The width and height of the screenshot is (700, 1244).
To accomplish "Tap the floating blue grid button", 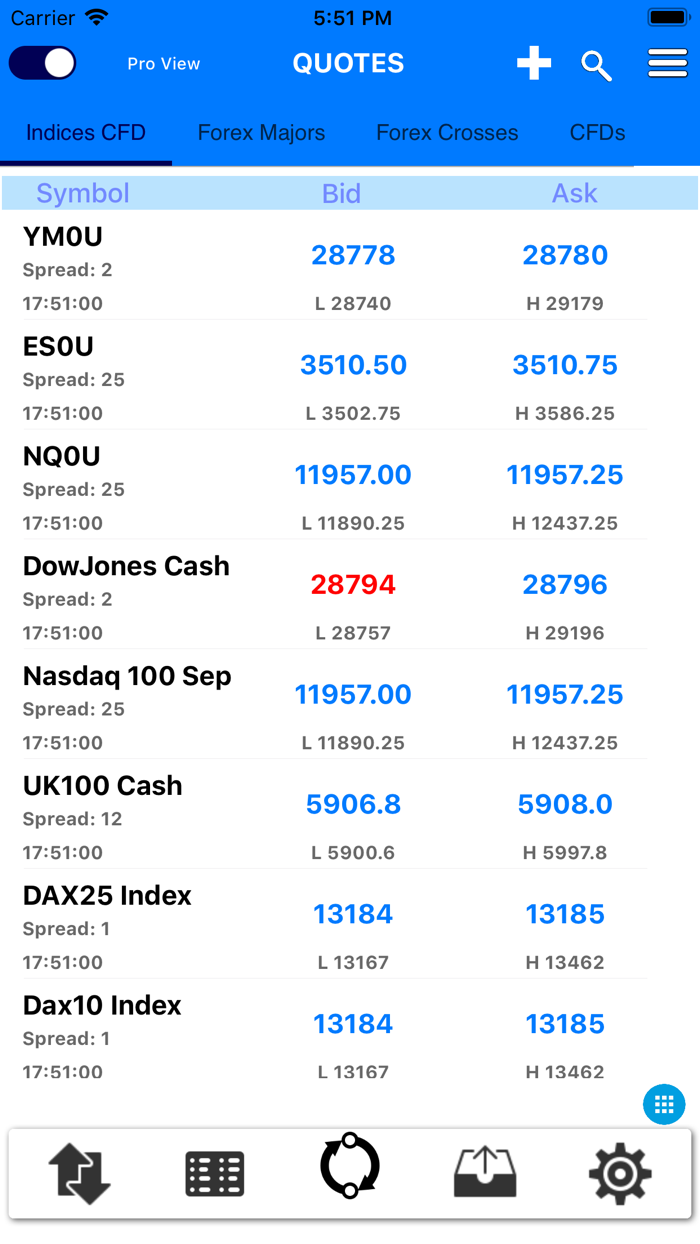I will click(x=663, y=1105).
